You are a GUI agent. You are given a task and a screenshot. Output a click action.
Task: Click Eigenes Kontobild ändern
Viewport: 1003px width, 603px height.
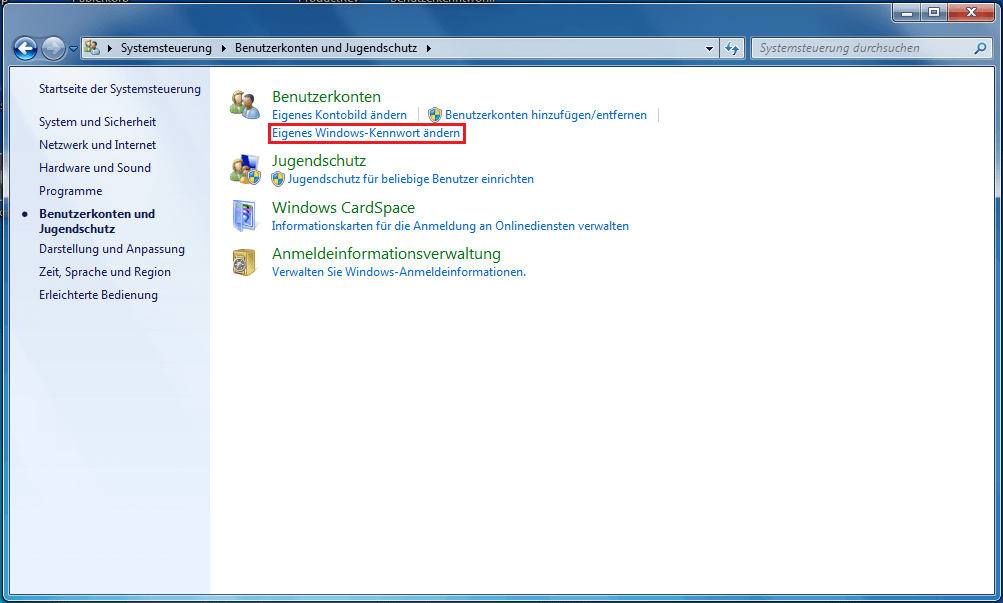[x=339, y=115]
